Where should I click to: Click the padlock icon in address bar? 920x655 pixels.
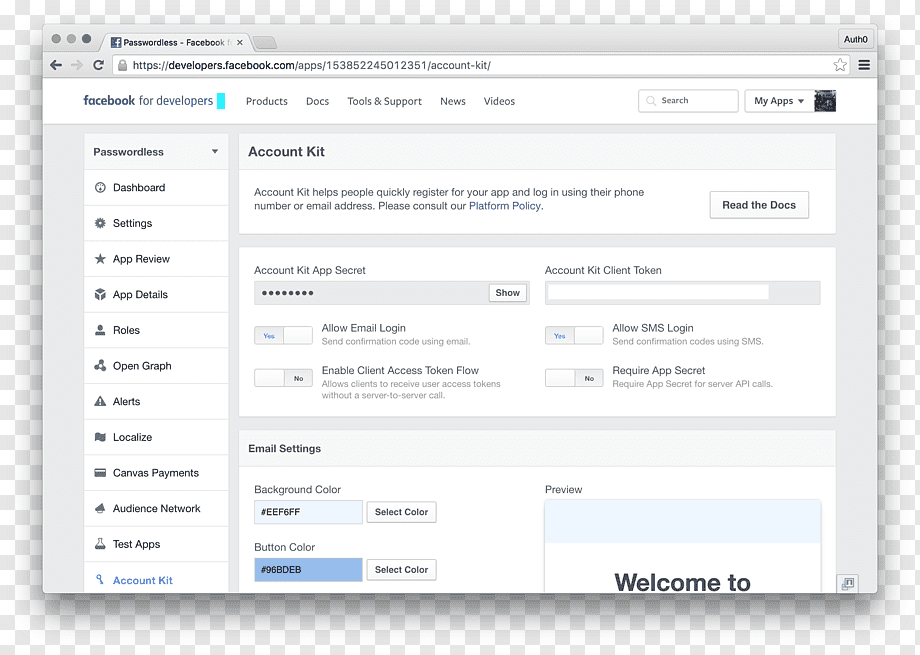pyautogui.click(x=122, y=65)
